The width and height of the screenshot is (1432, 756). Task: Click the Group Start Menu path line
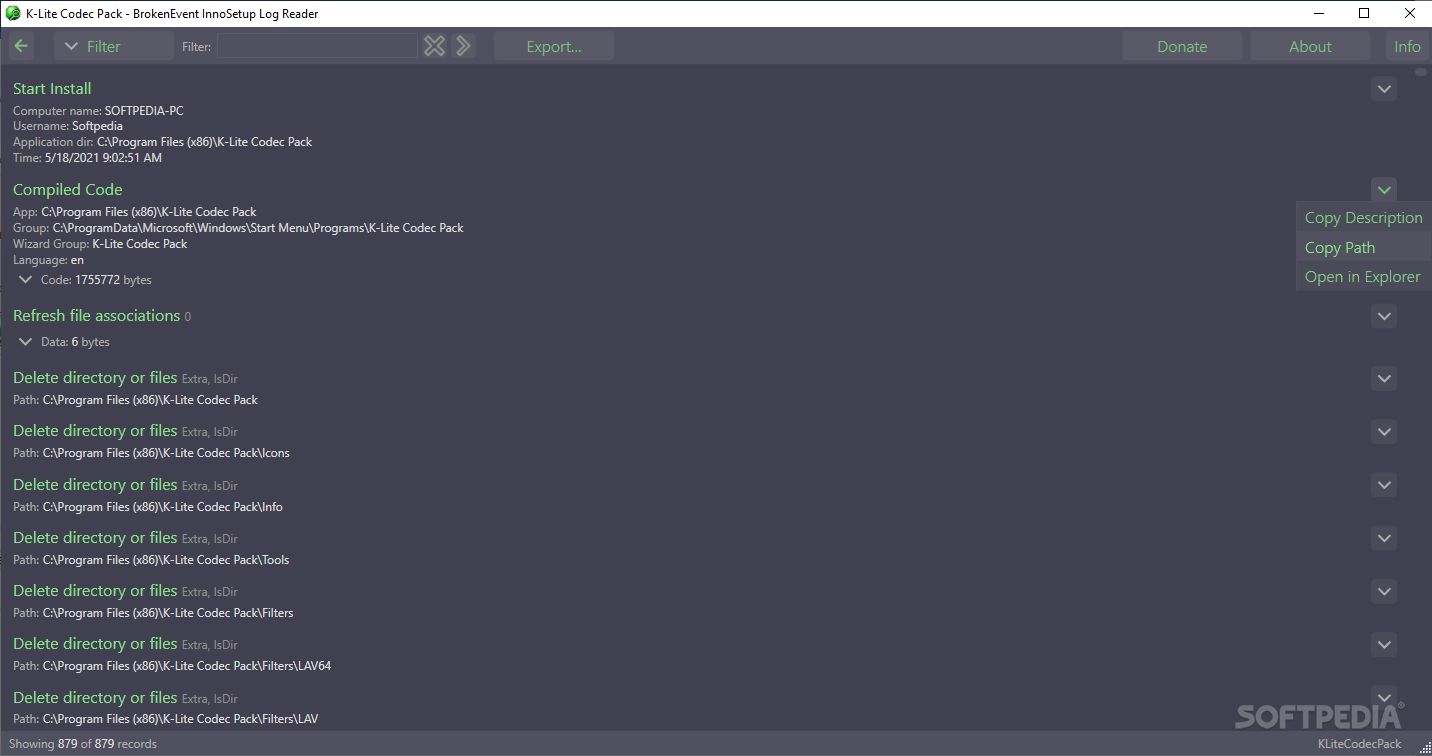pyautogui.click(x=238, y=228)
